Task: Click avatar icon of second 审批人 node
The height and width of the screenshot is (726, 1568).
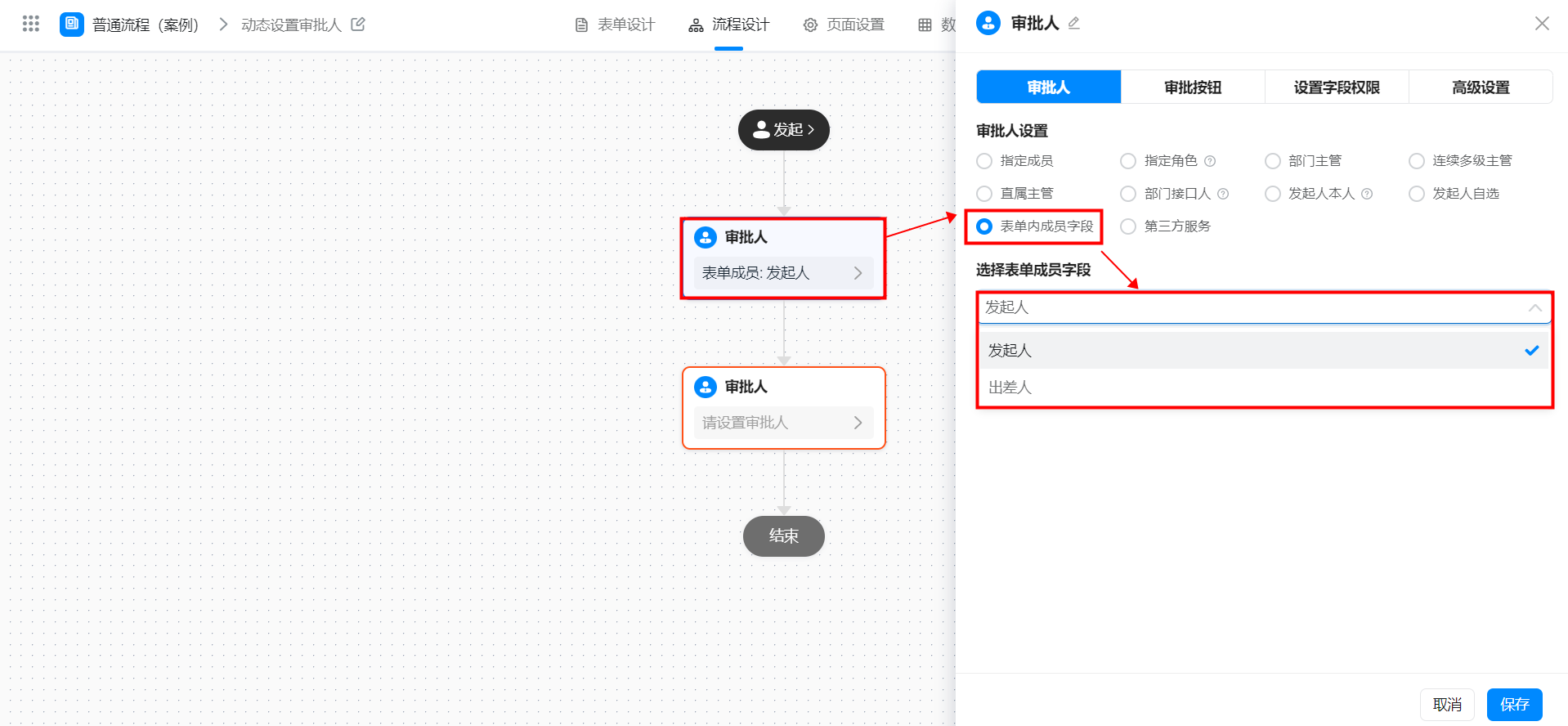Action: [x=706, y=387]
